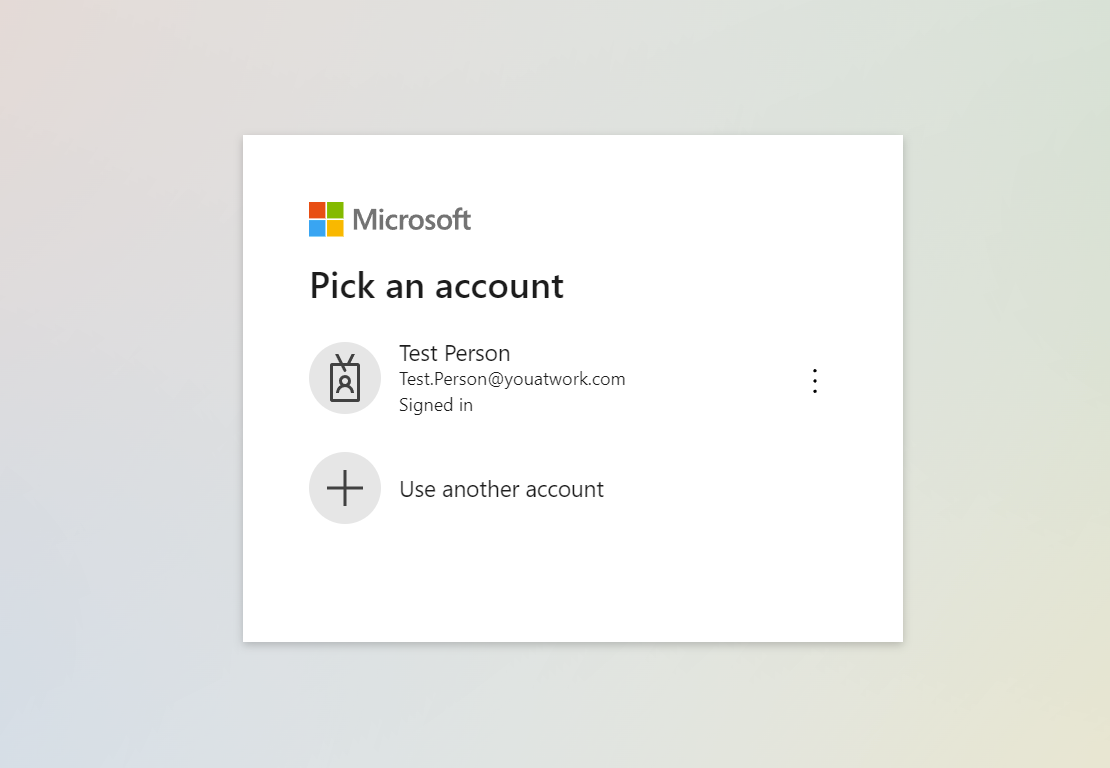Click the plus icon for another account

[x=345, y=488]
